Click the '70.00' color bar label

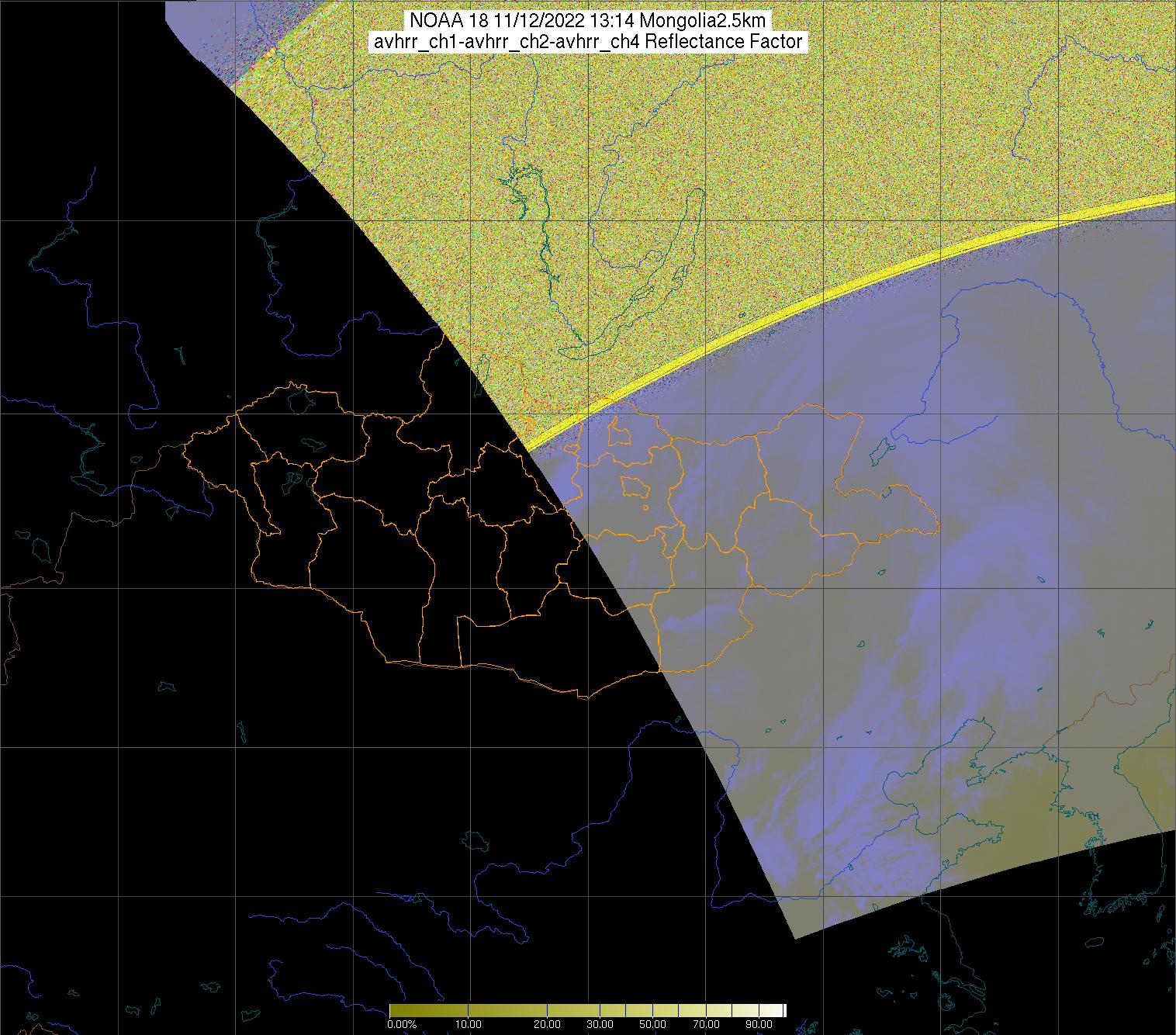pos(706,1024)
